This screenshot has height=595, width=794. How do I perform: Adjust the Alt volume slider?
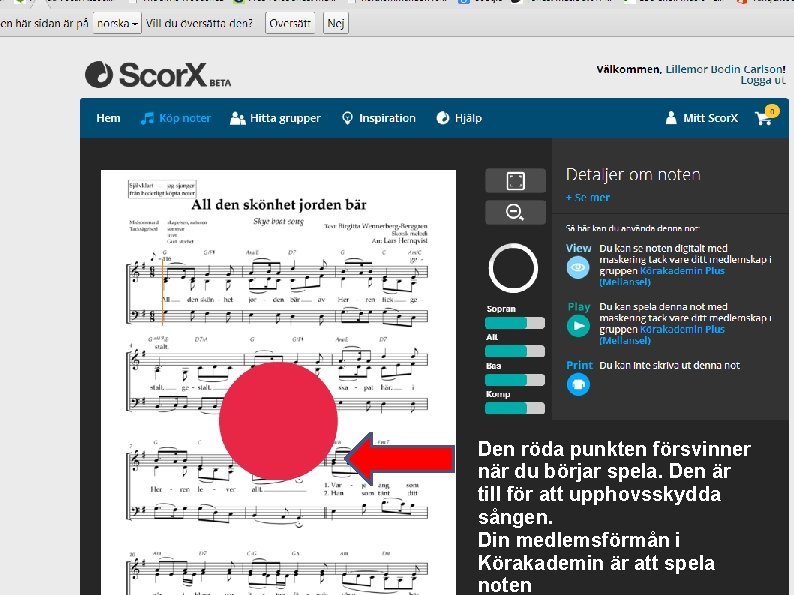[x=515, y=351]
